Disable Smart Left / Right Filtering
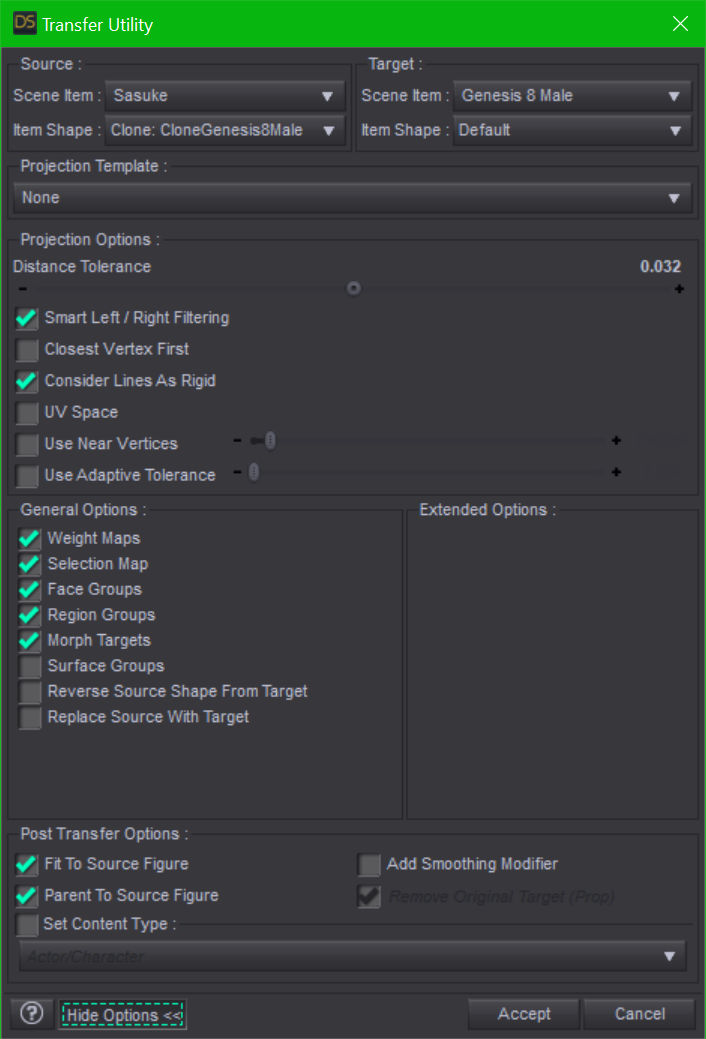 coord(27,319)
